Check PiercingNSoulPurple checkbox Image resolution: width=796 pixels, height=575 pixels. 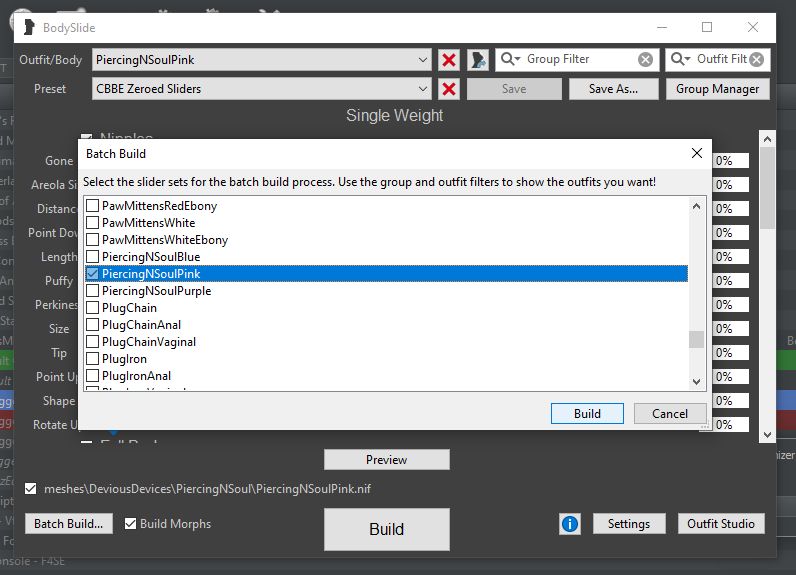pyautogui.click(x=92, y=291)
